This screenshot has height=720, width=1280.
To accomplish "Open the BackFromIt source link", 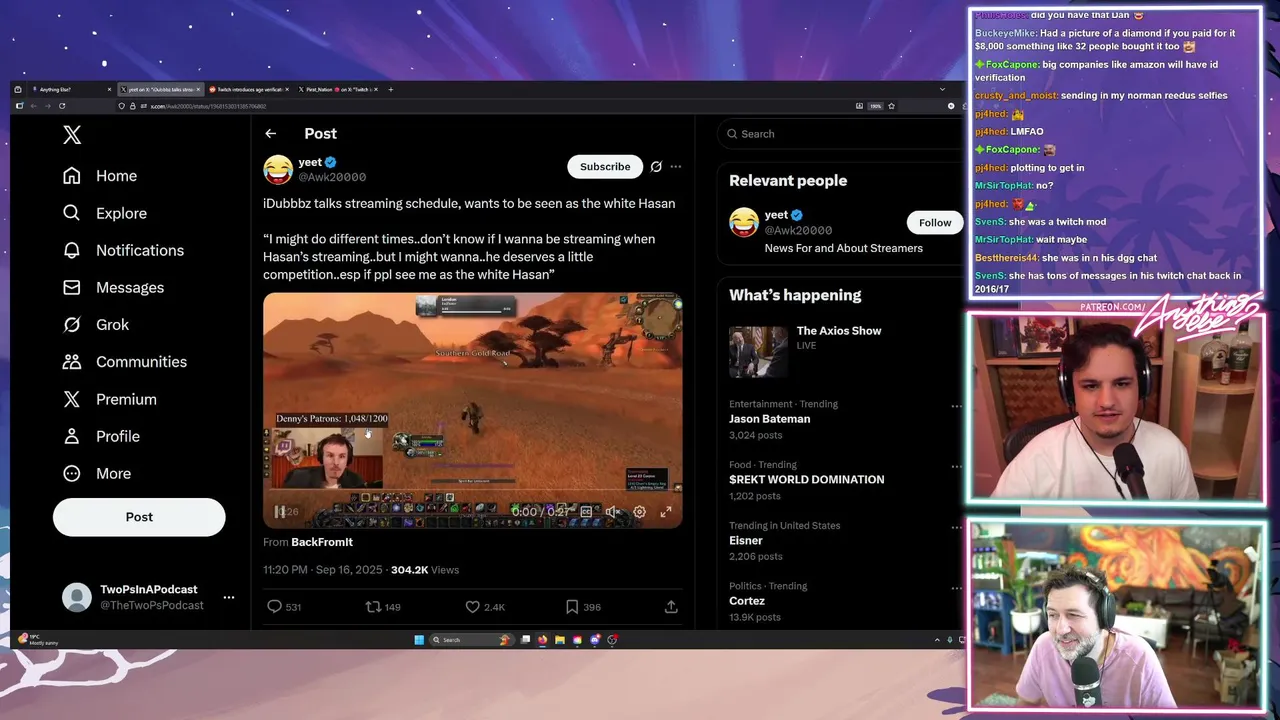I will (322, 542).
